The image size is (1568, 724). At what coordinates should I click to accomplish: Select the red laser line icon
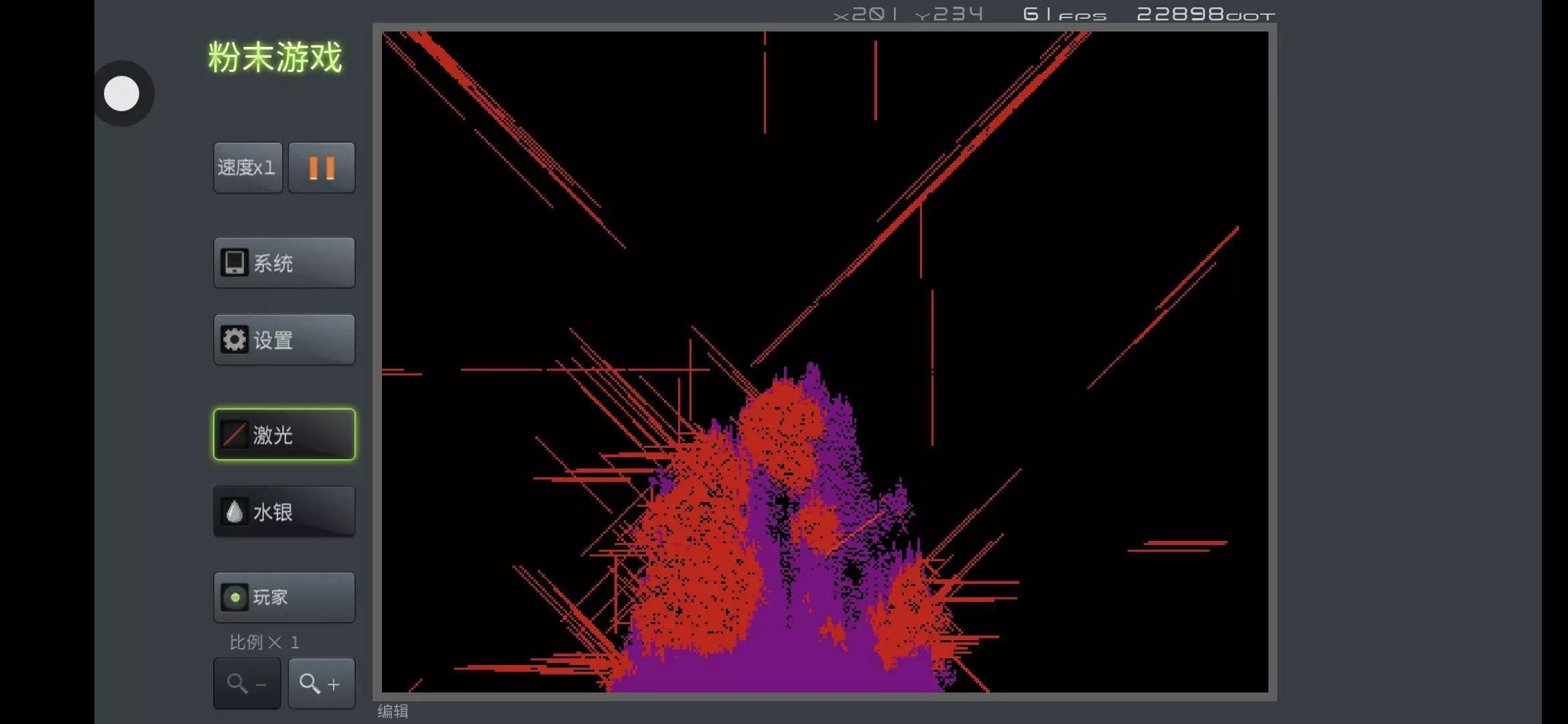(x=235, y=434)
